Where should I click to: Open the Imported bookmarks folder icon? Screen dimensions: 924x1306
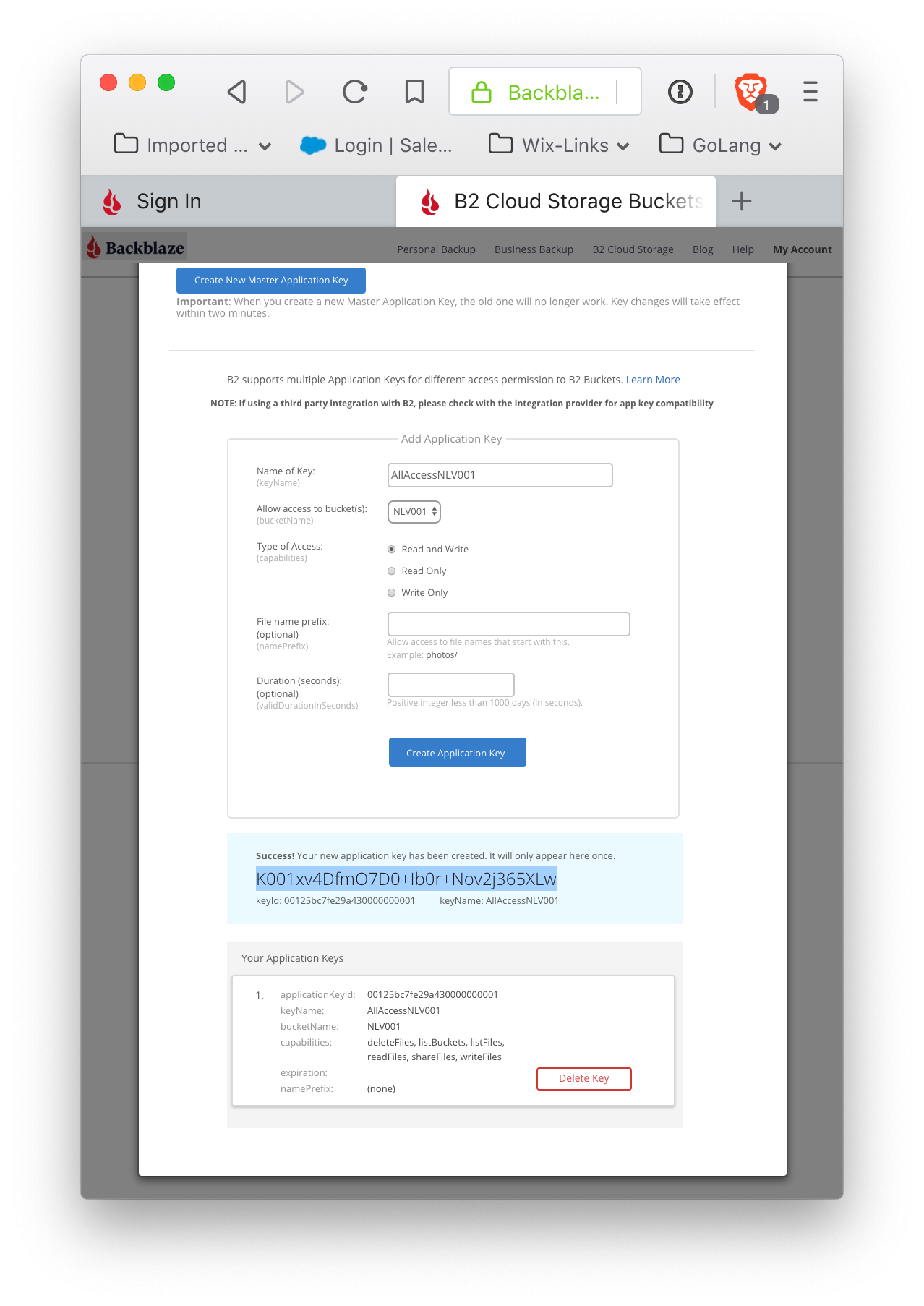(126, 144)
